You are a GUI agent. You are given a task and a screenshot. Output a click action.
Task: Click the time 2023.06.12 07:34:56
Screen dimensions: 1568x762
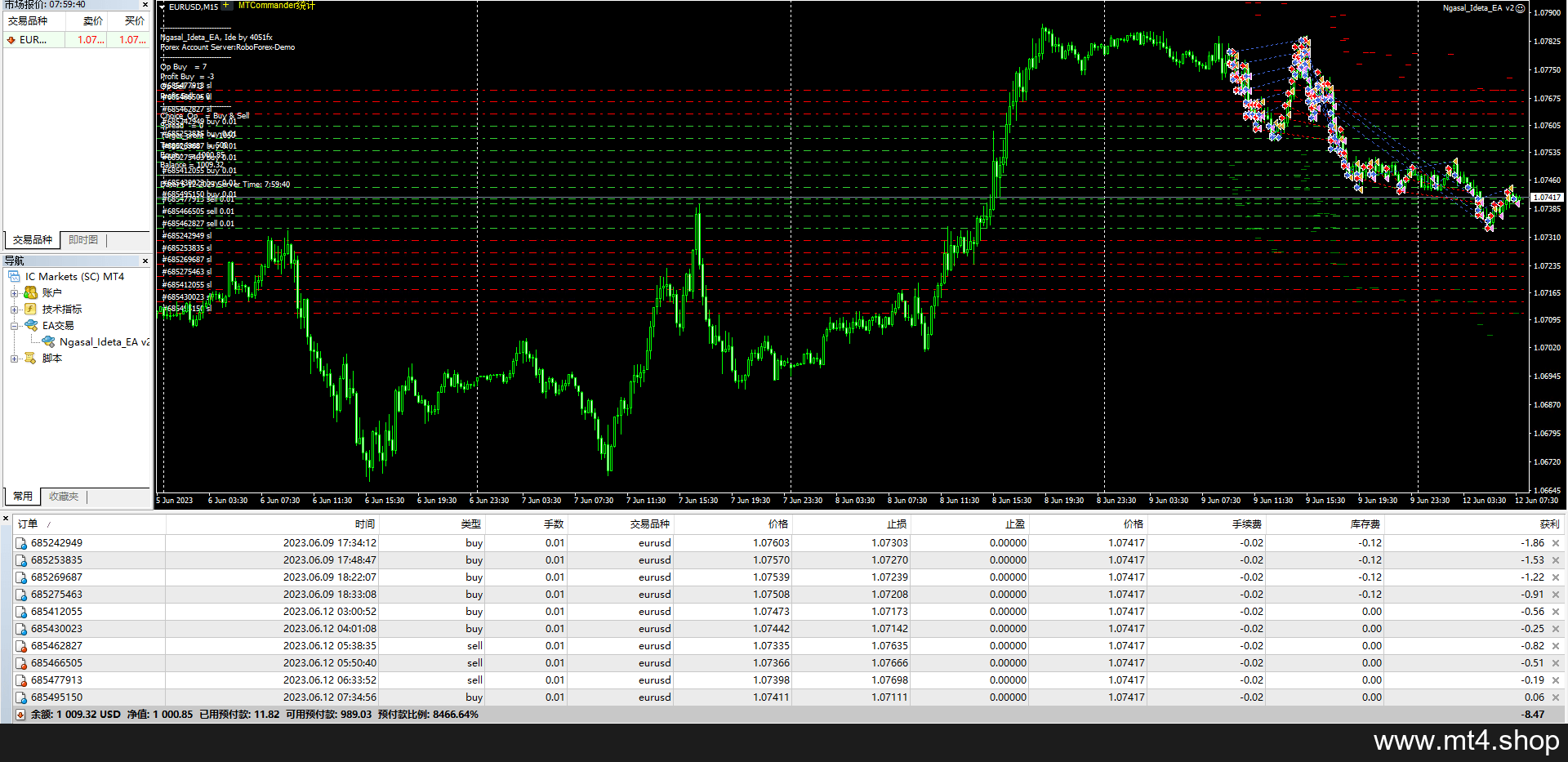330,697
